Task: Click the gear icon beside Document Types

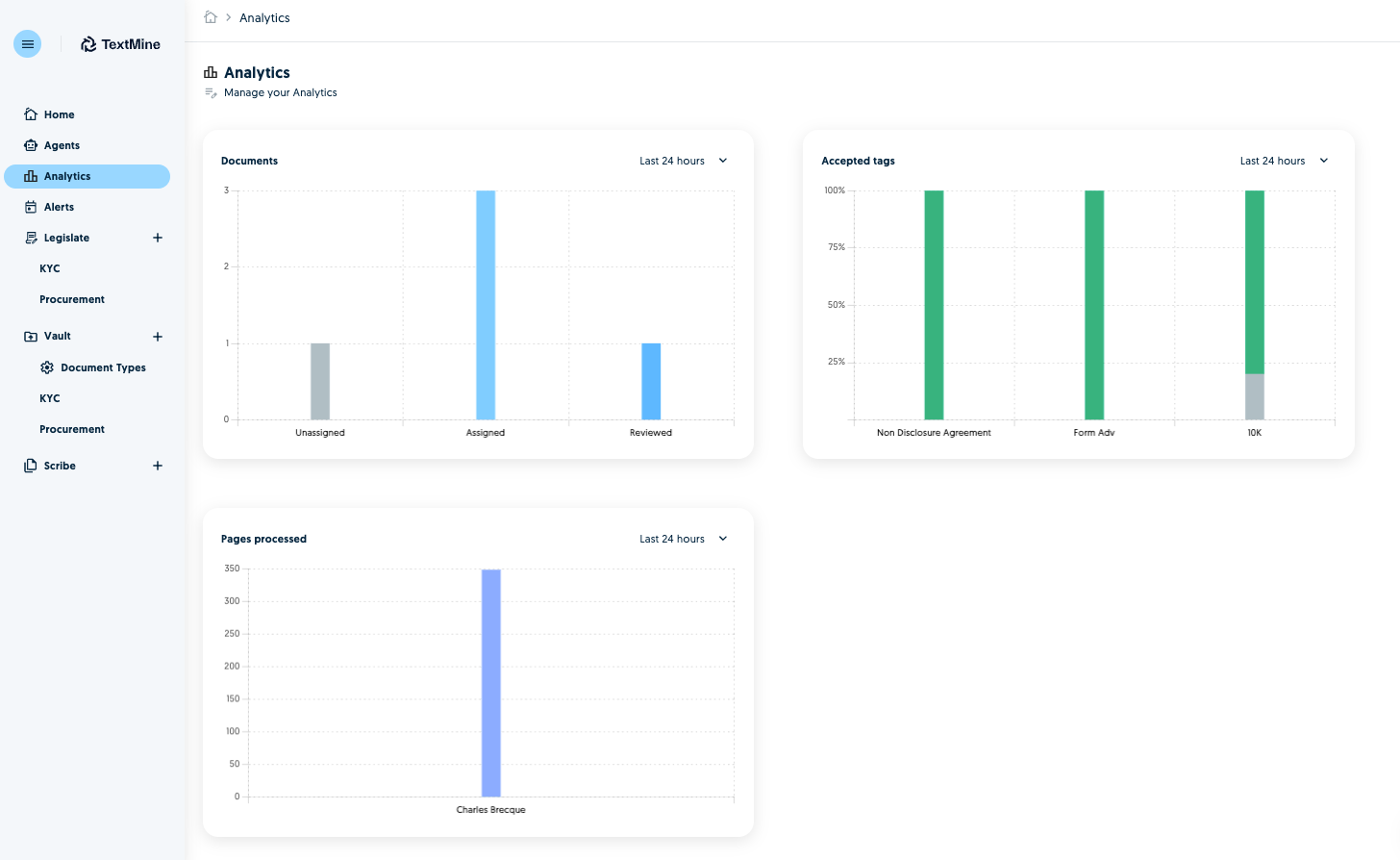Action: (x=47, y=367)
